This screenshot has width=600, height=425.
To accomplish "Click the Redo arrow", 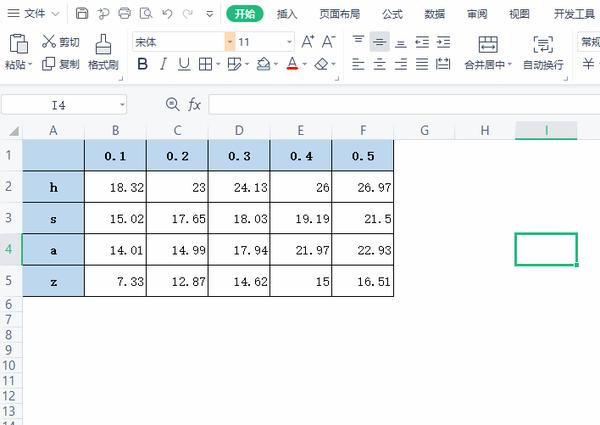I will pos(188,14).
